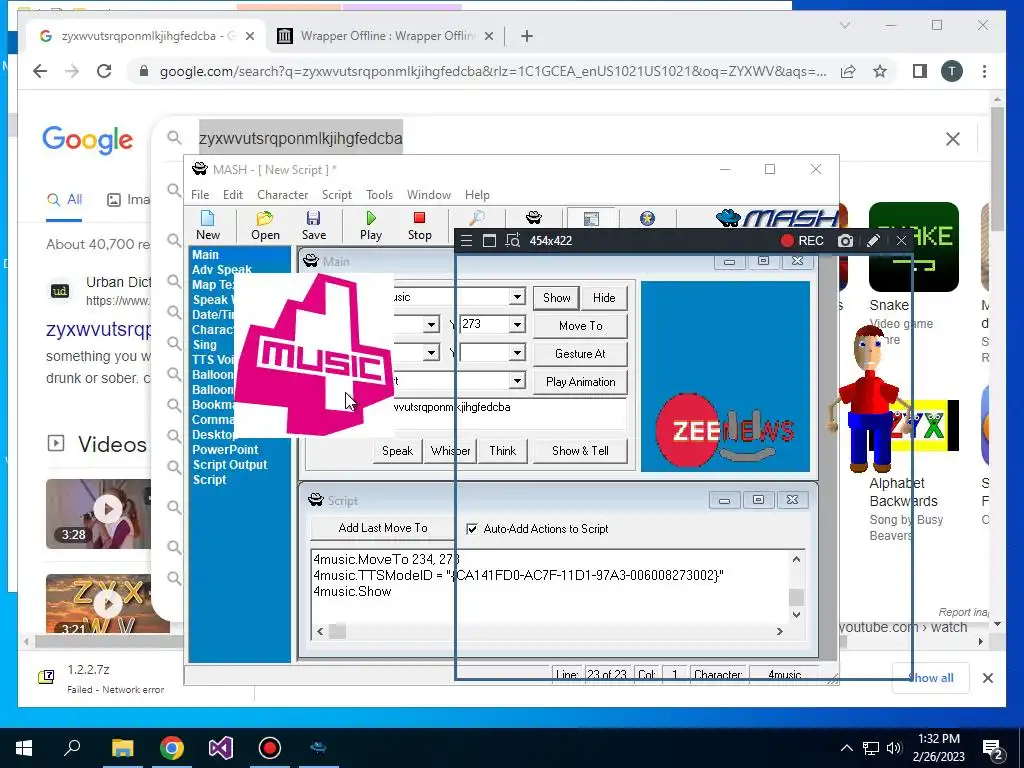Open Visual Studio from the taskbar
The width and height of the screenshot is (1024, 768).
[221, 748]
